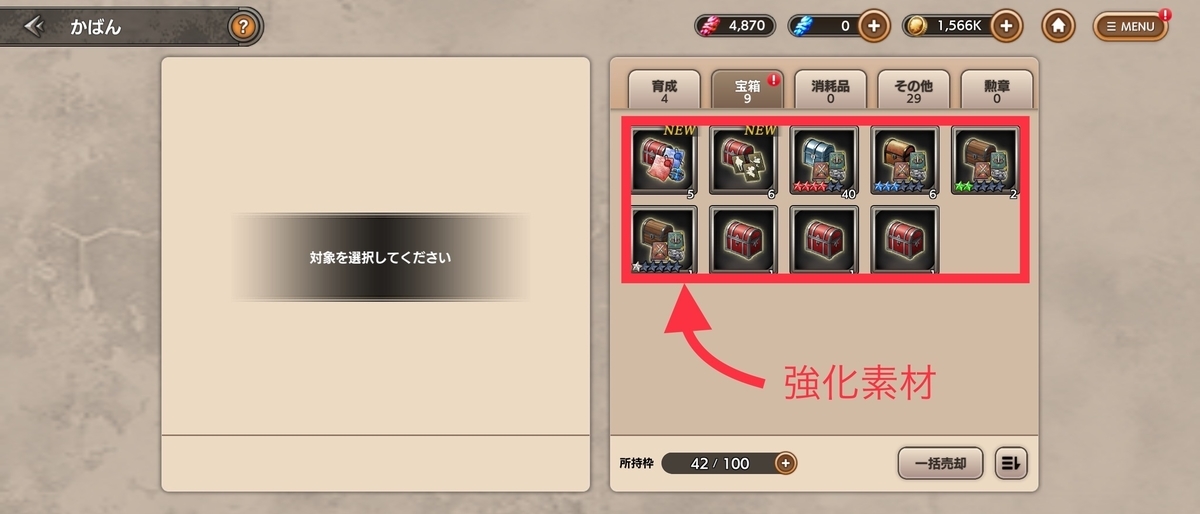Select the last red chest in second row

tap(905, 240)
